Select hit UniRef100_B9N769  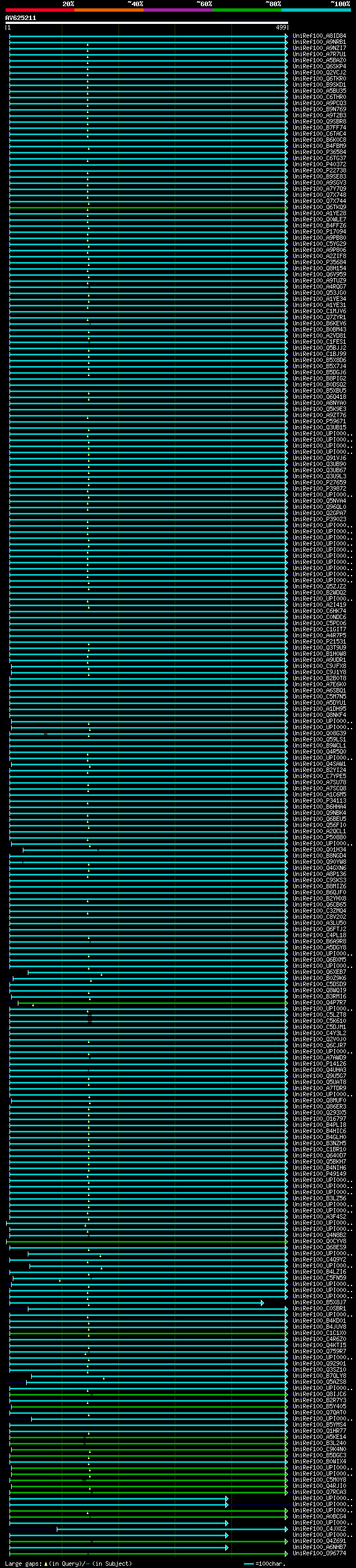click(319, 110)
